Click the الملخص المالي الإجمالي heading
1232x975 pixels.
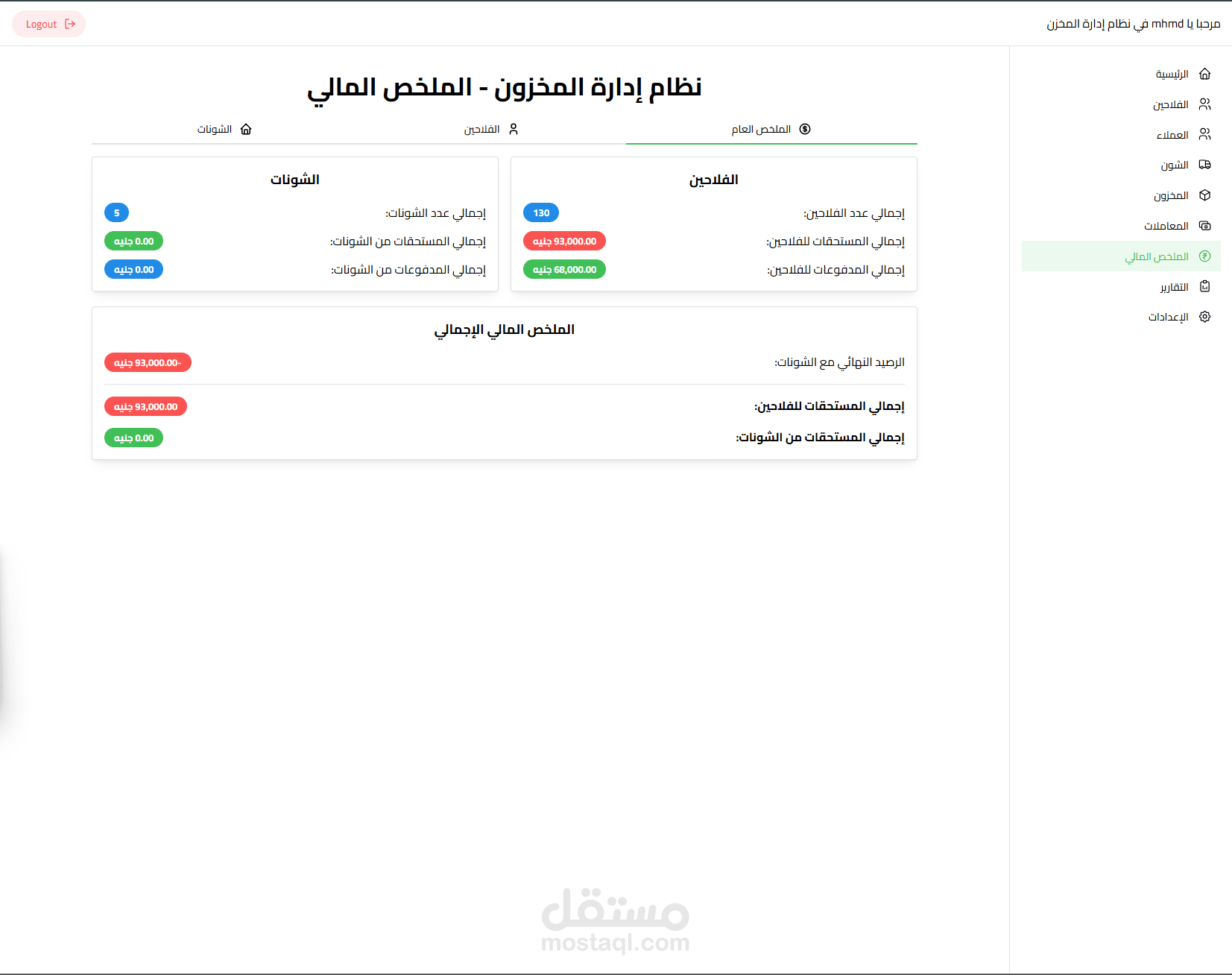[505, 329]
